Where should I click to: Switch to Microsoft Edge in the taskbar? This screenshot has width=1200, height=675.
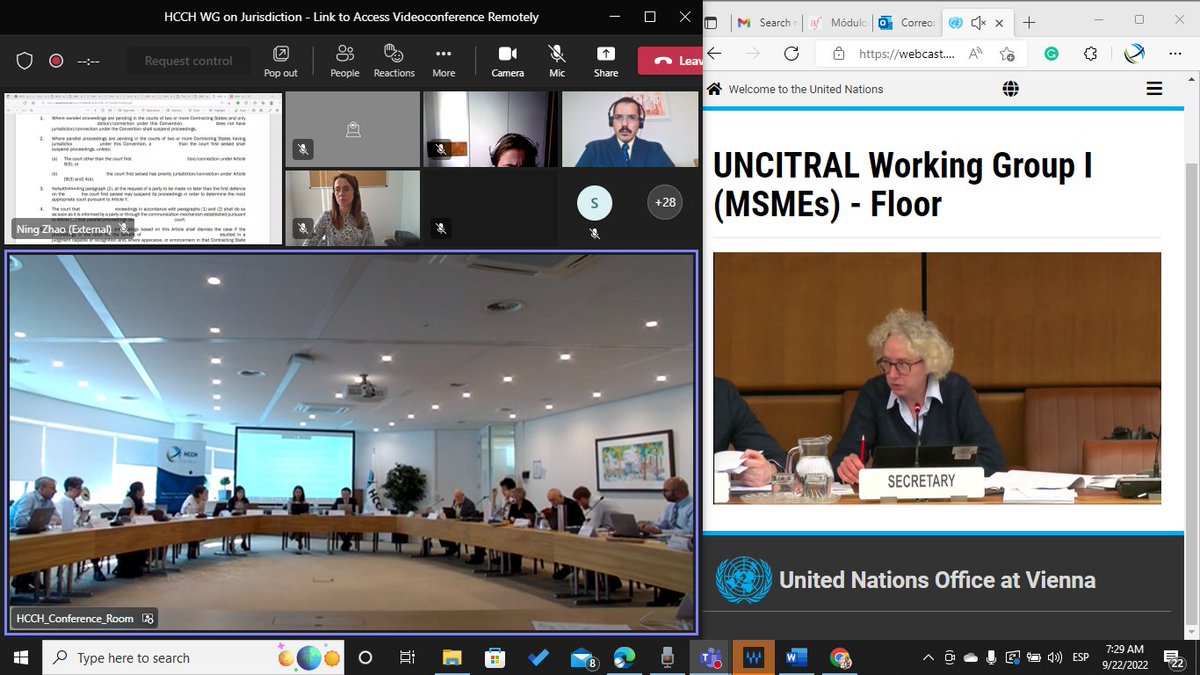tap(624, 657)
